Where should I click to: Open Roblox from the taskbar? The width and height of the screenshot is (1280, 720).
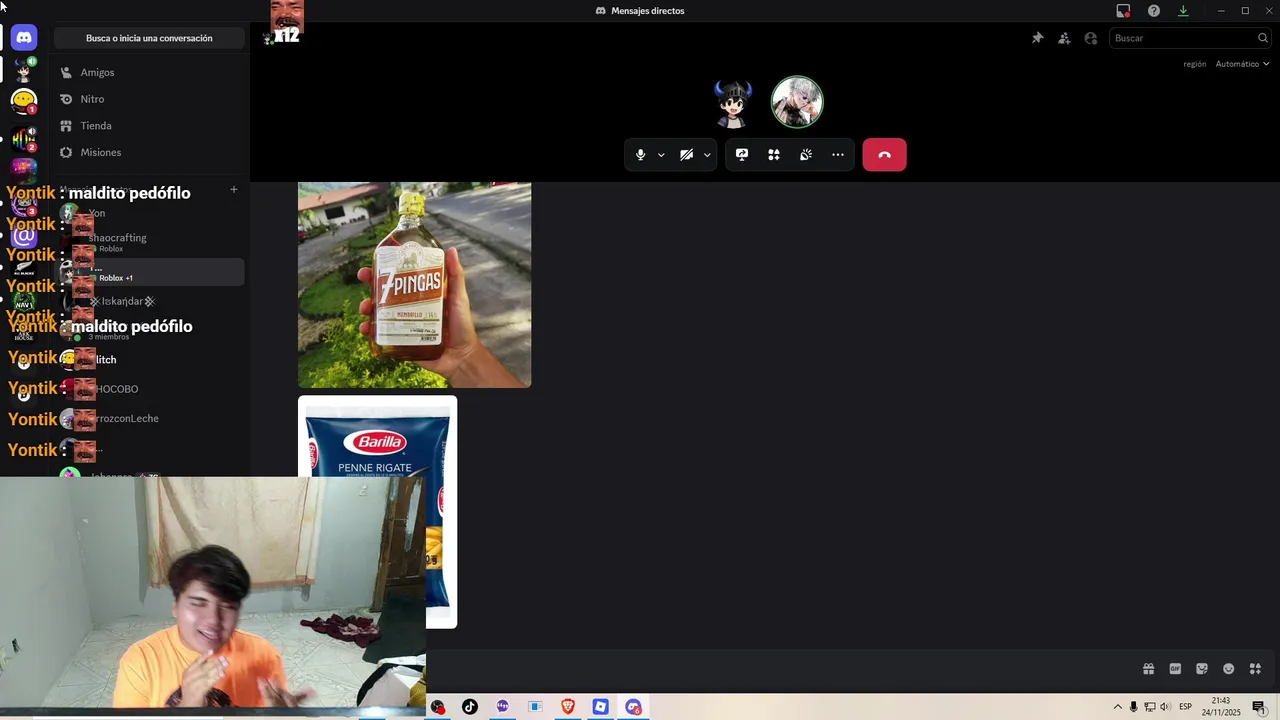tap(600, 707)
